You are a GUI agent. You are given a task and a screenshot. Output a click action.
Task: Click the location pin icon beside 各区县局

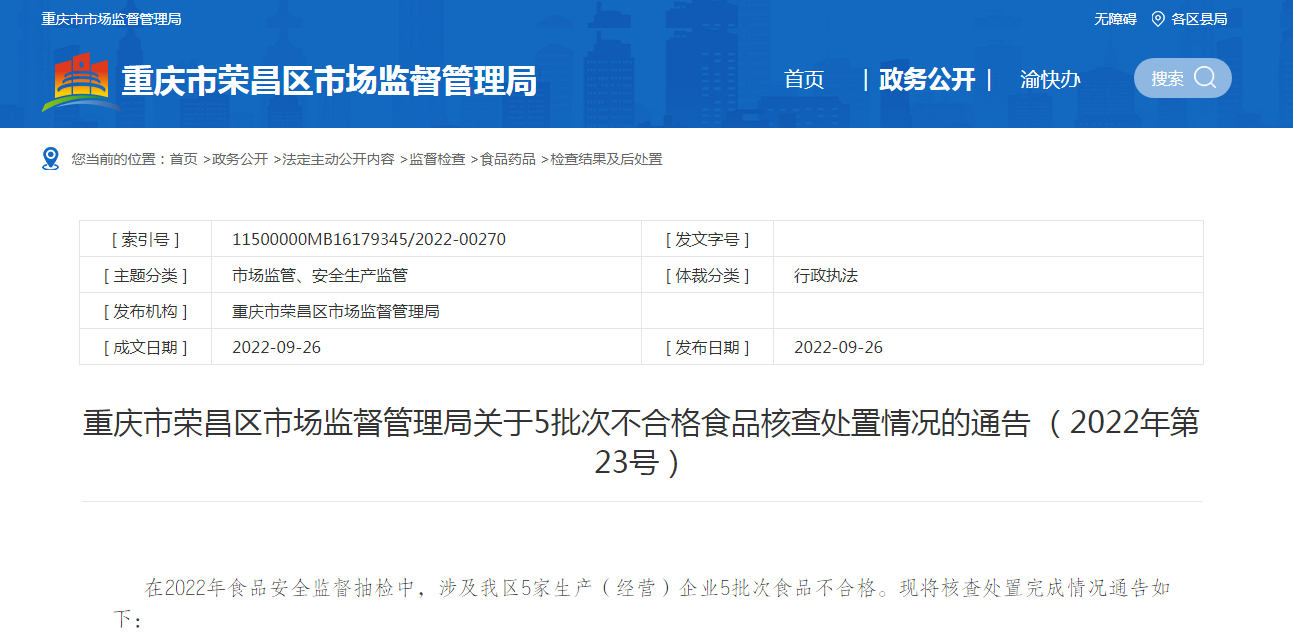point(1158,19)
